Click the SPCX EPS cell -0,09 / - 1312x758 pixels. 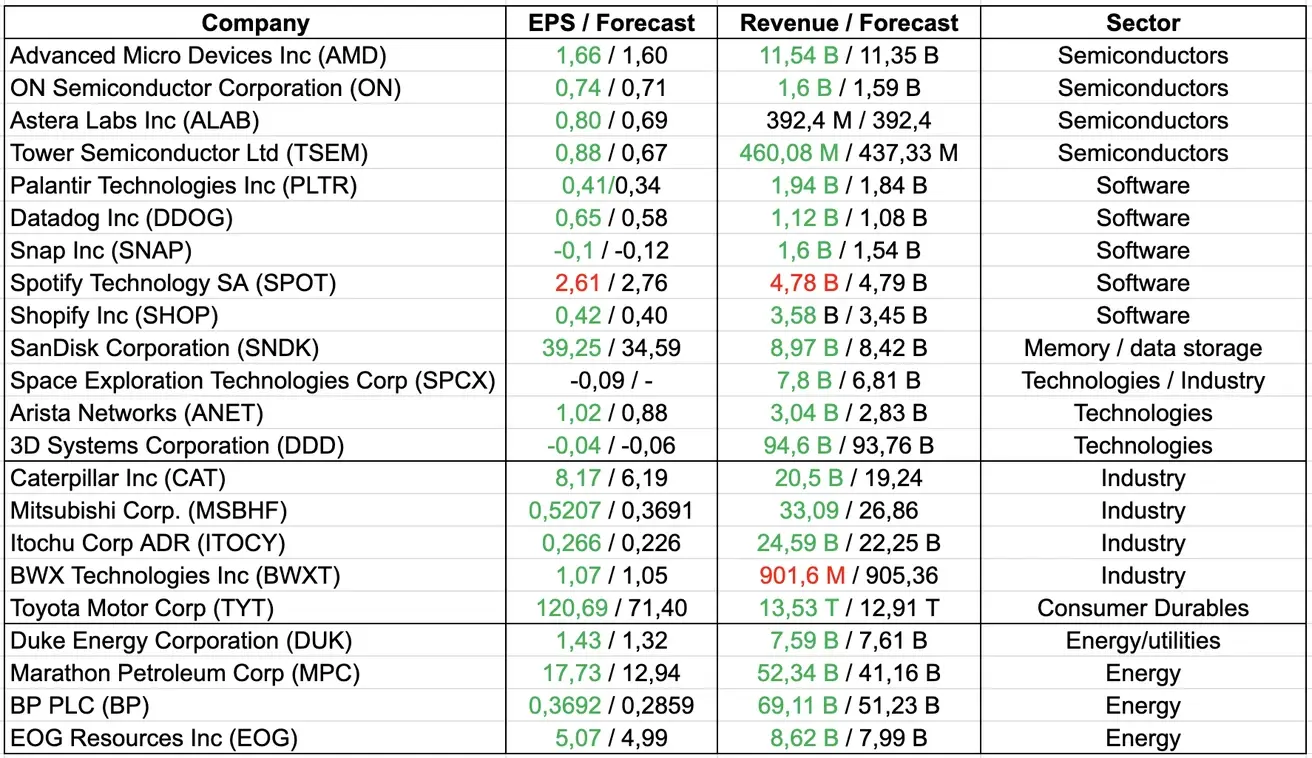(x=611, y=381)
